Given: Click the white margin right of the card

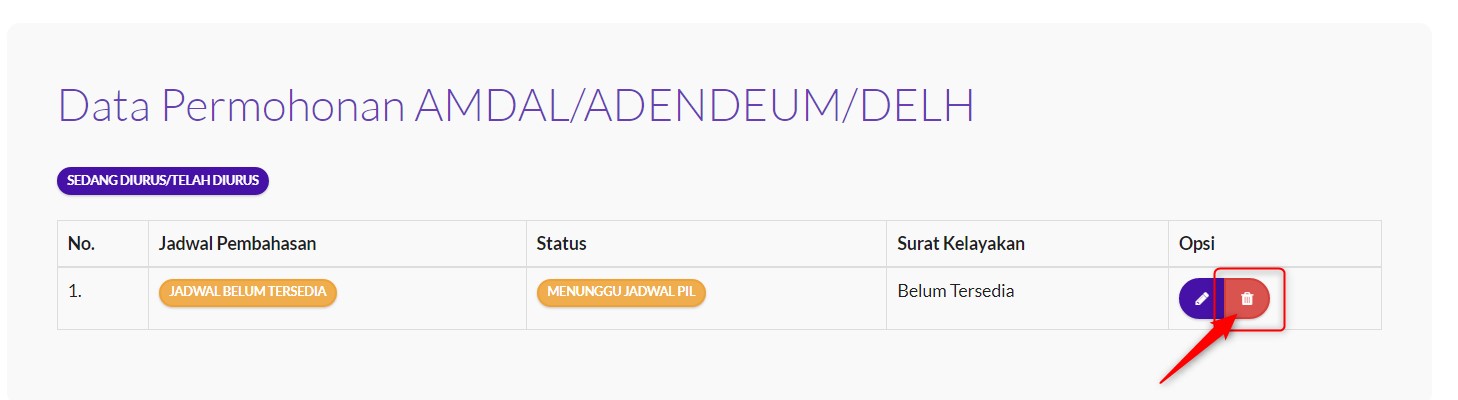Looking at the screenshot, I should pos(1445,200).
